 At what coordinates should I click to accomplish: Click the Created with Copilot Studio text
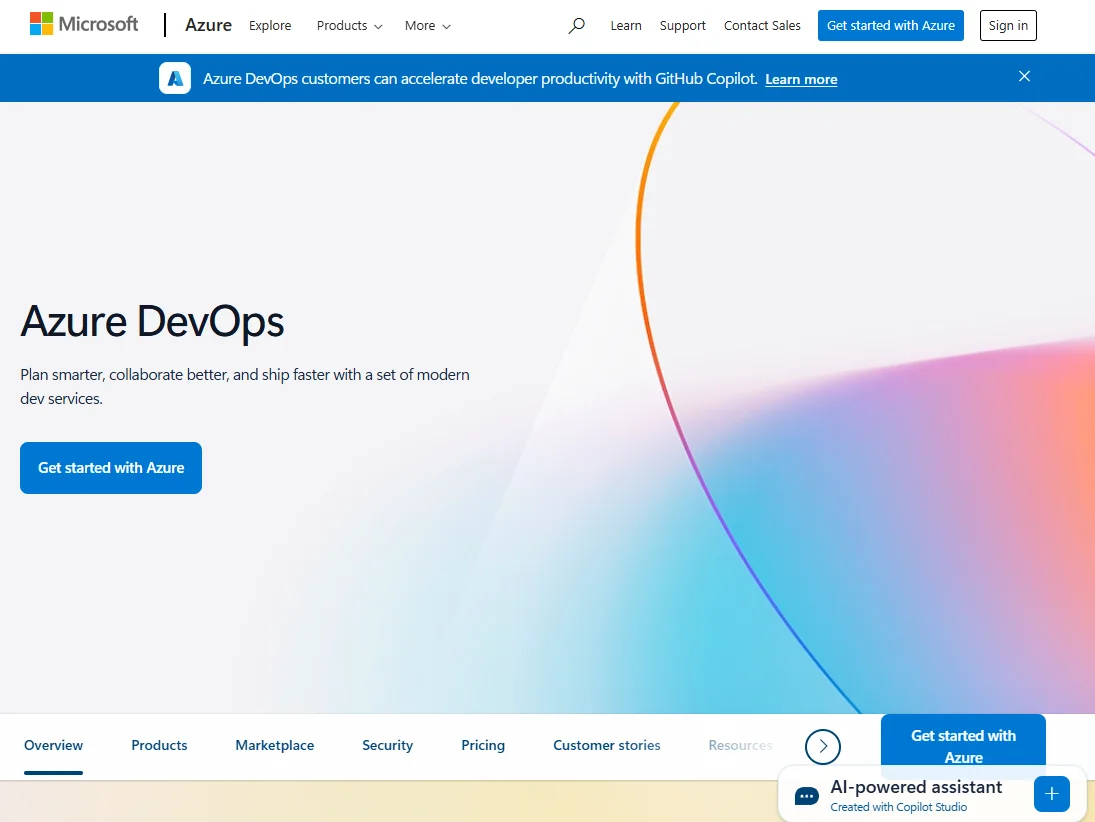(898, 807)
